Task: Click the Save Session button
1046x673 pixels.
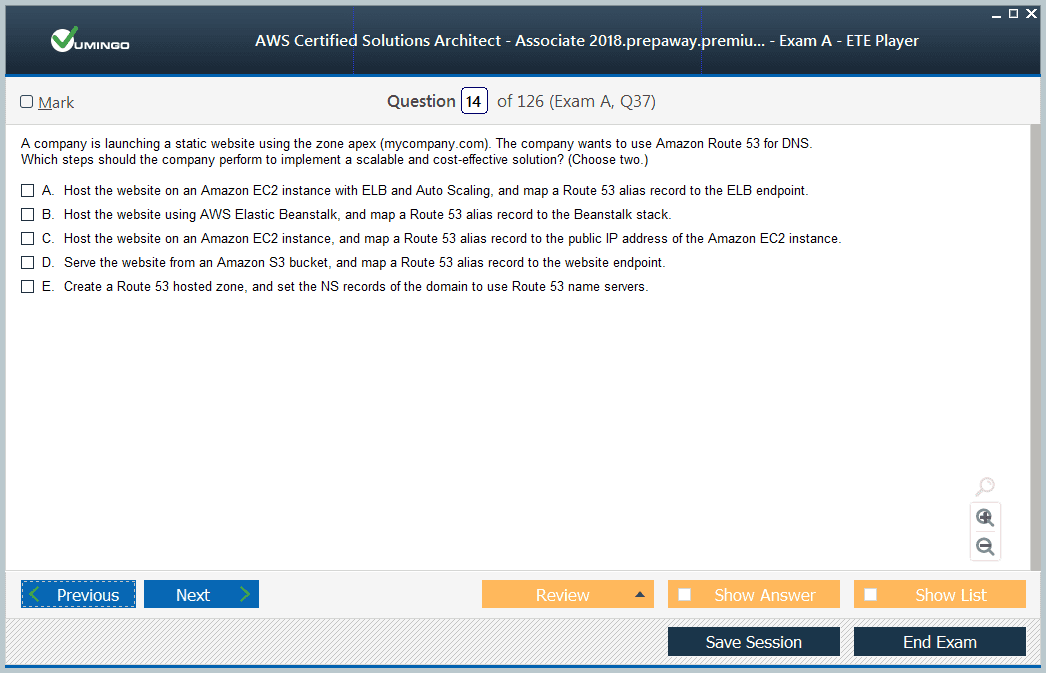Action: click(x=754, y=642)
